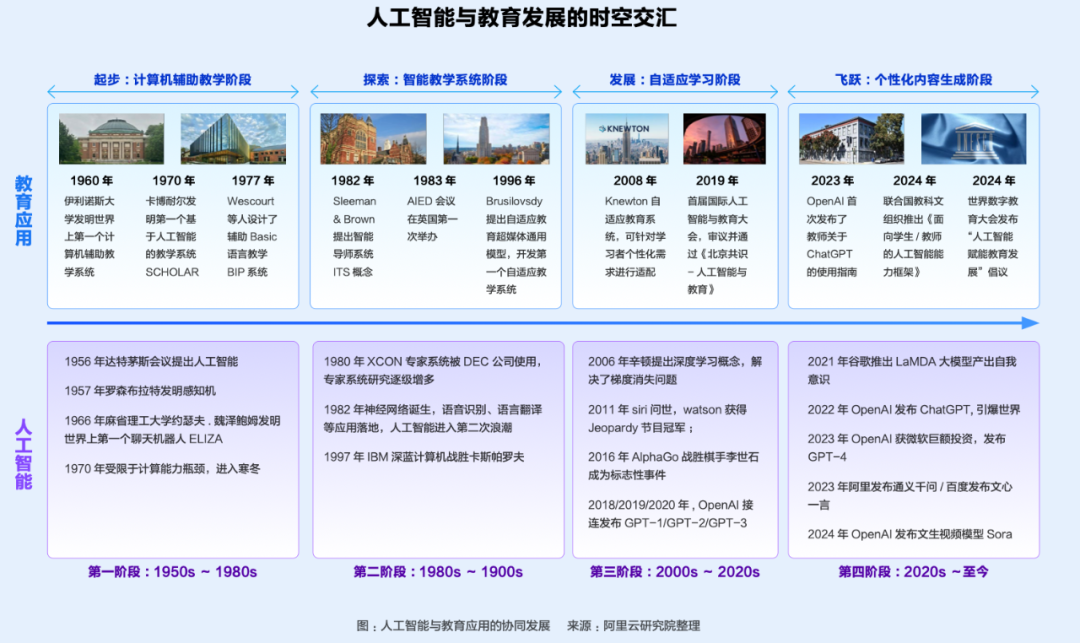
Task: Click the sunset skyscraper photo above 2019年
Action: [725, 138]
